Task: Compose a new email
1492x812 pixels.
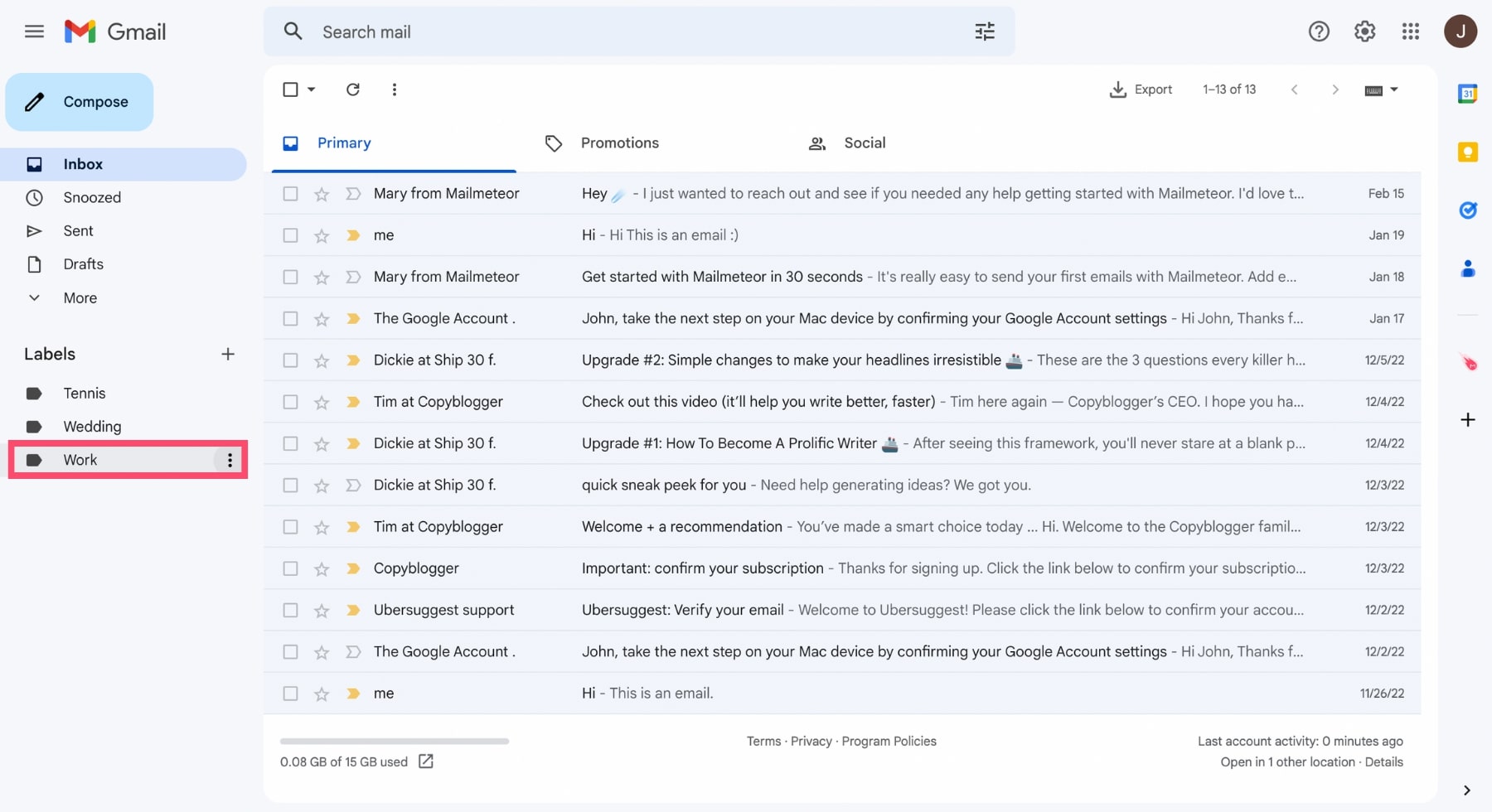Action: (x=80, y=102)
